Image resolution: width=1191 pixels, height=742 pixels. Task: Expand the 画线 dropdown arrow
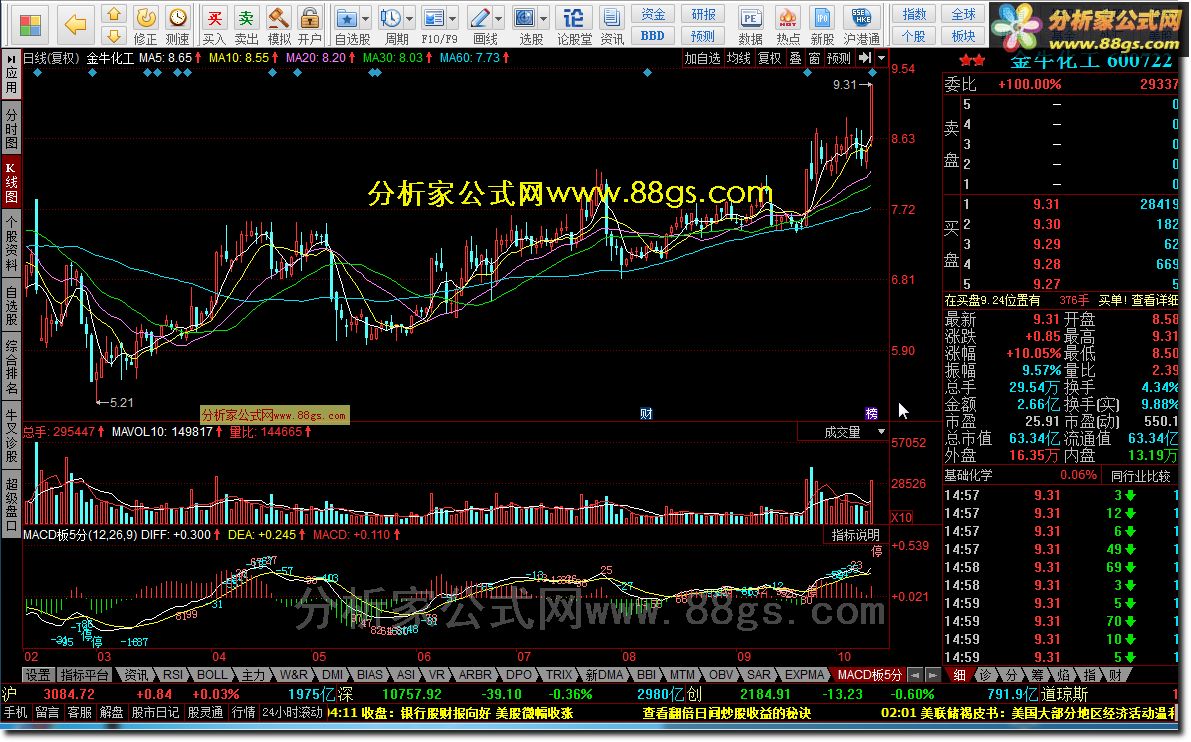[498, 18]
